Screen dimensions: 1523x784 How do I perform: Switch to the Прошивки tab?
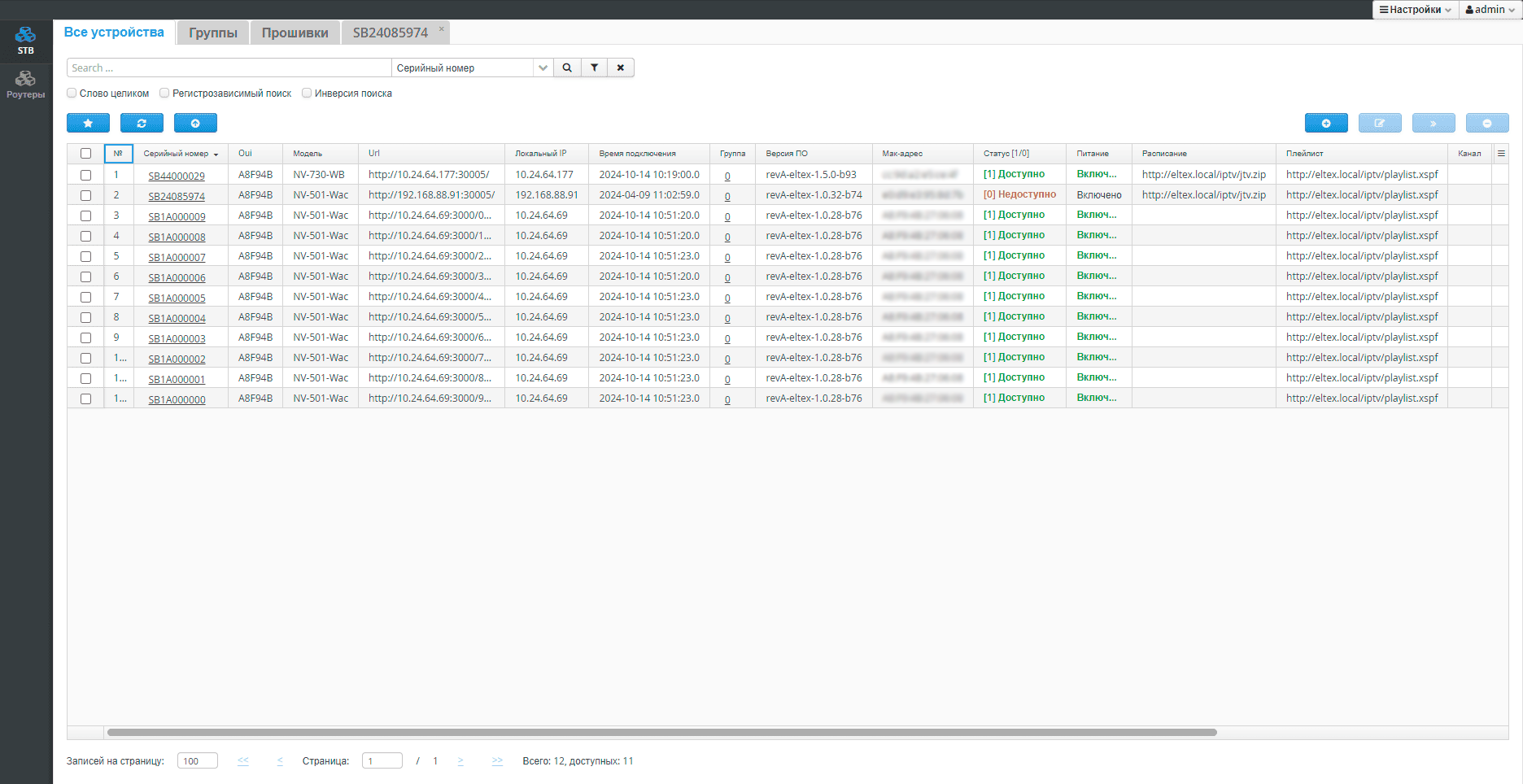(x=295, y=33)
